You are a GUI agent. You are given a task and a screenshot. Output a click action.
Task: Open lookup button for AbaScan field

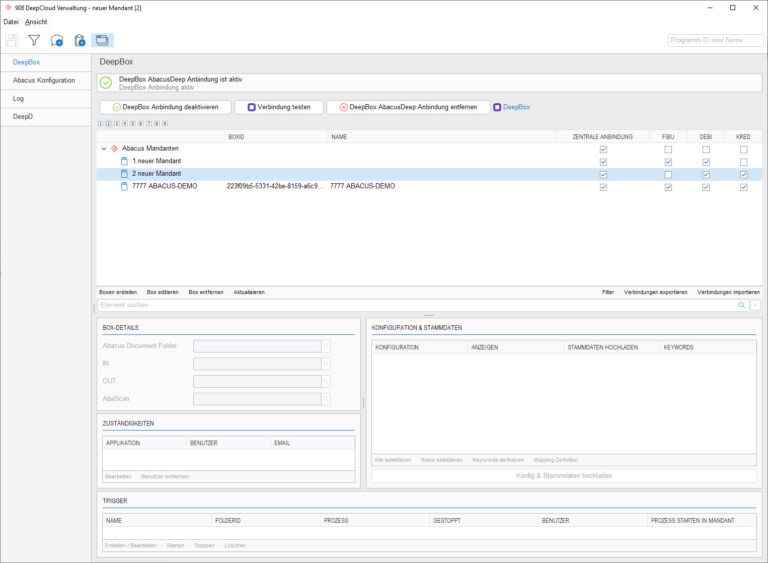tap(326, 398)
